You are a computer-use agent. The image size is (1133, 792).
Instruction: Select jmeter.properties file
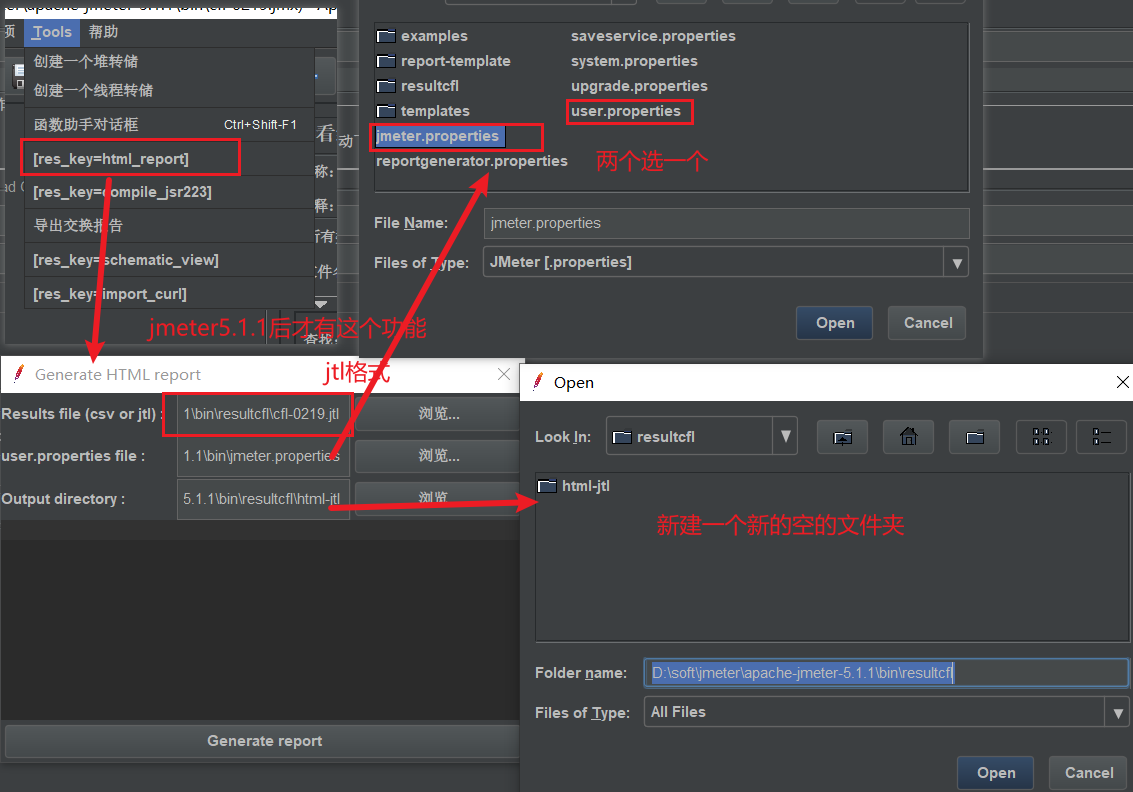438,136
